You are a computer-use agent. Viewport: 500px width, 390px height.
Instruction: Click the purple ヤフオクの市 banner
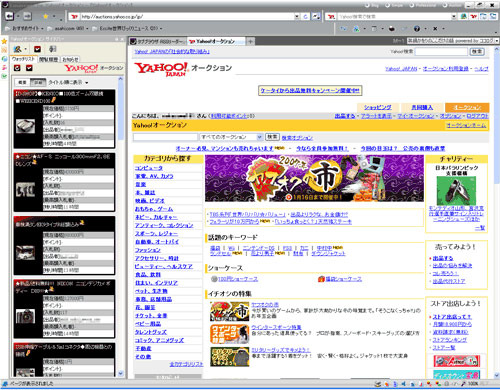tap(314, 178)
